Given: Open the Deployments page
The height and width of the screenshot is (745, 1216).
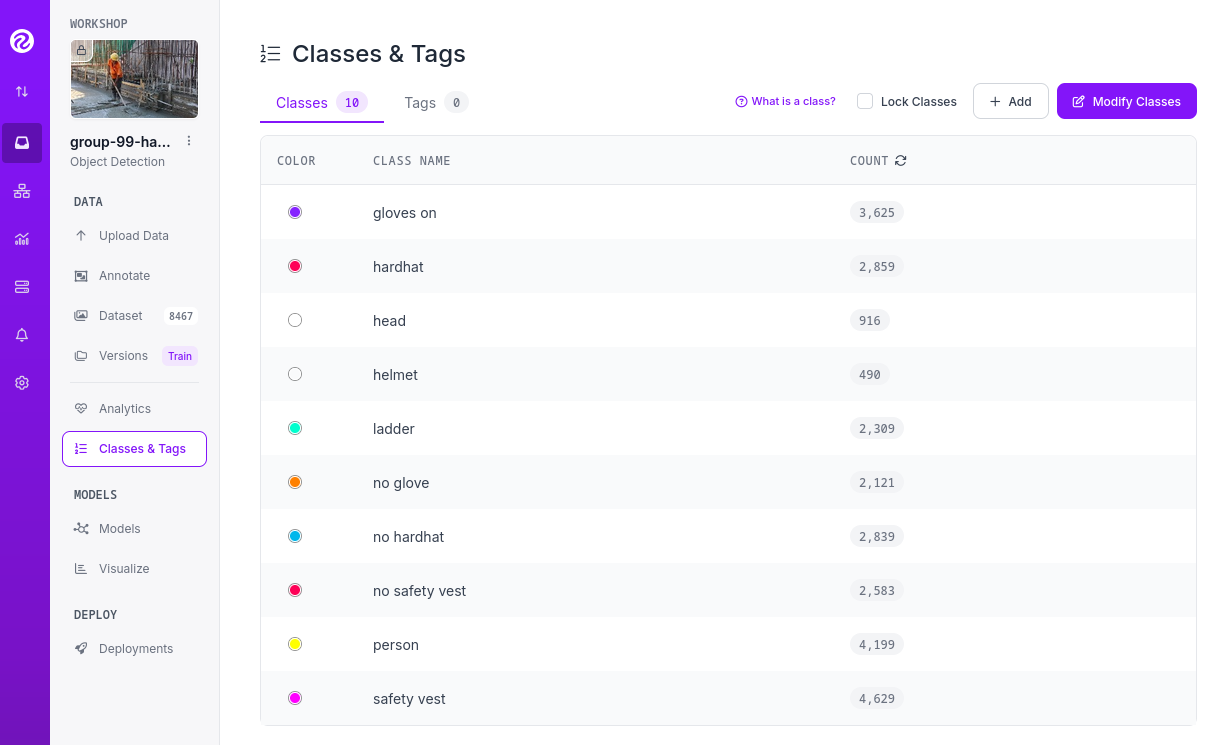Looking at the screenshot, I should tap(134, 649).
